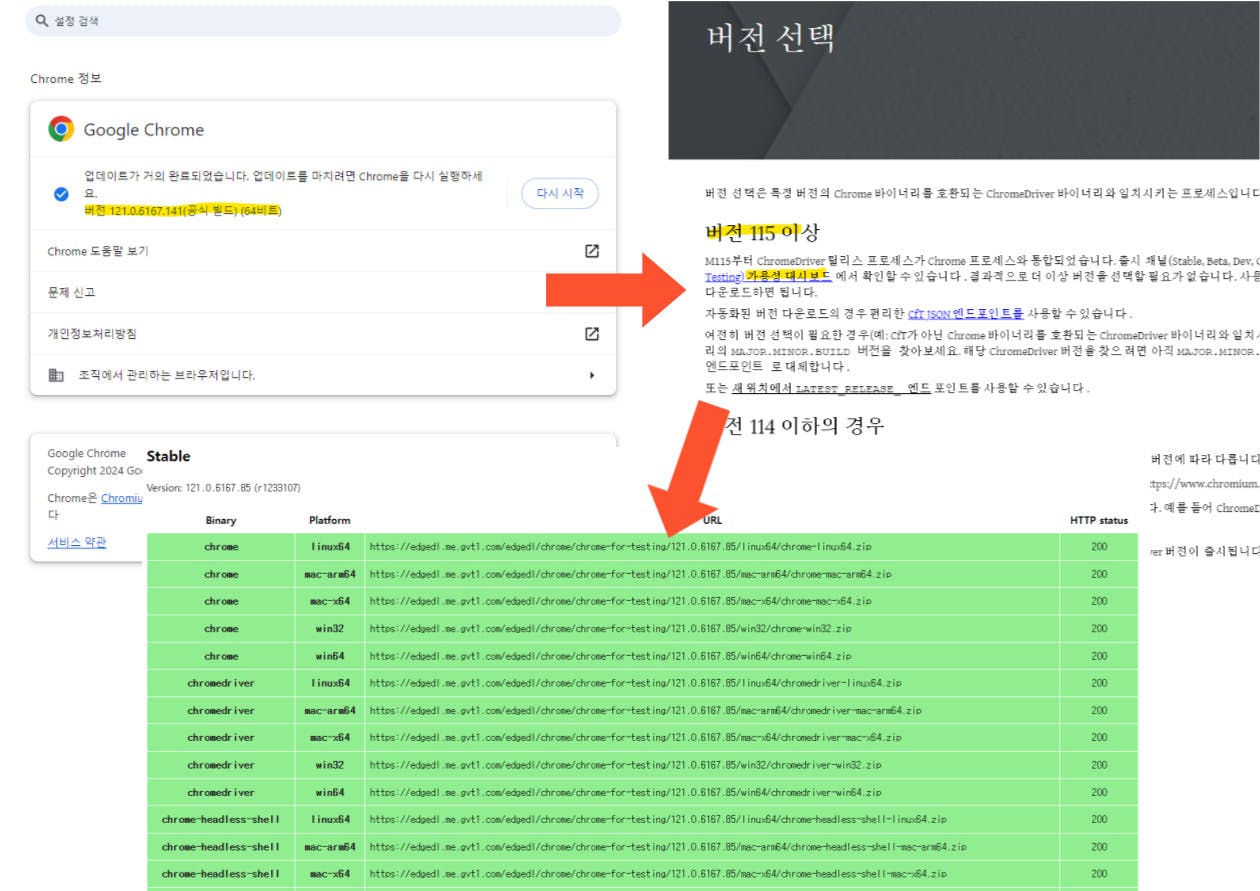Click mac-arm64 platform cell in chrome row
This screenshot has height=891, width=1260.
pos(330,574)
